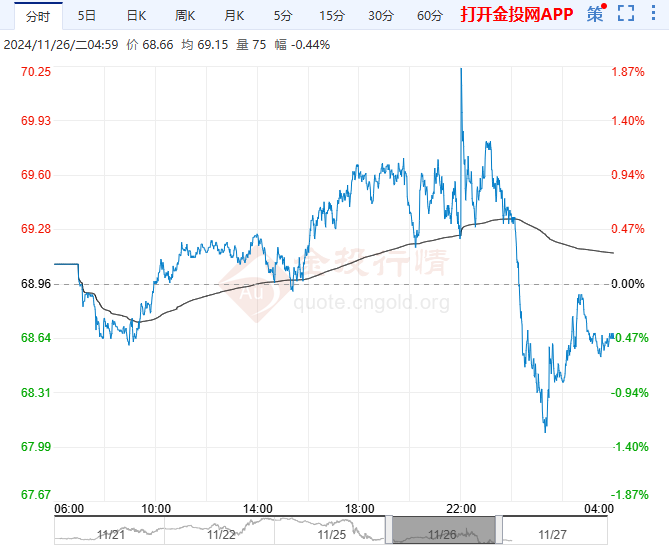This screenshot has width=670, height=546.
Task: Click the right handle of navigator selection
Action: [x=501, y=529]
